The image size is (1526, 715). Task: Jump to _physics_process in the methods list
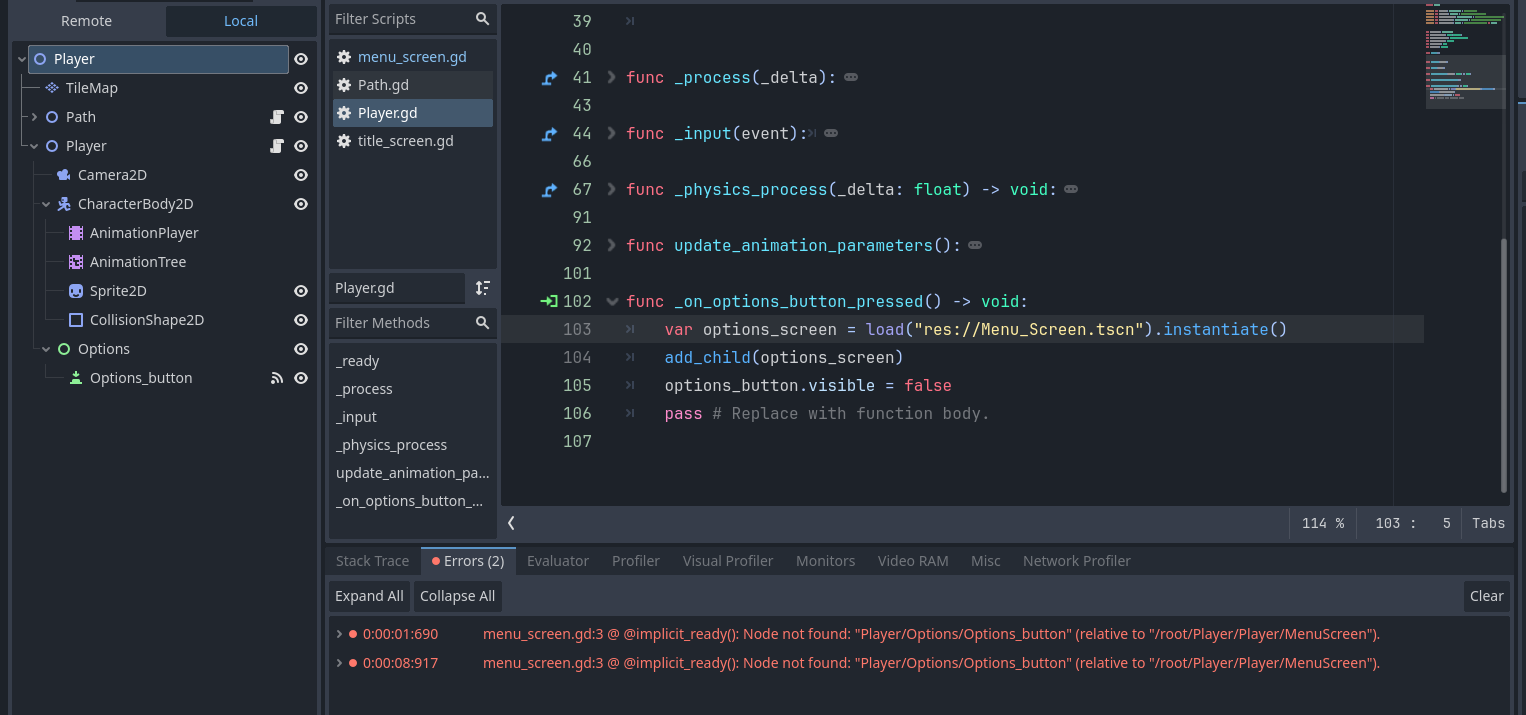click(x=412, y=445)
